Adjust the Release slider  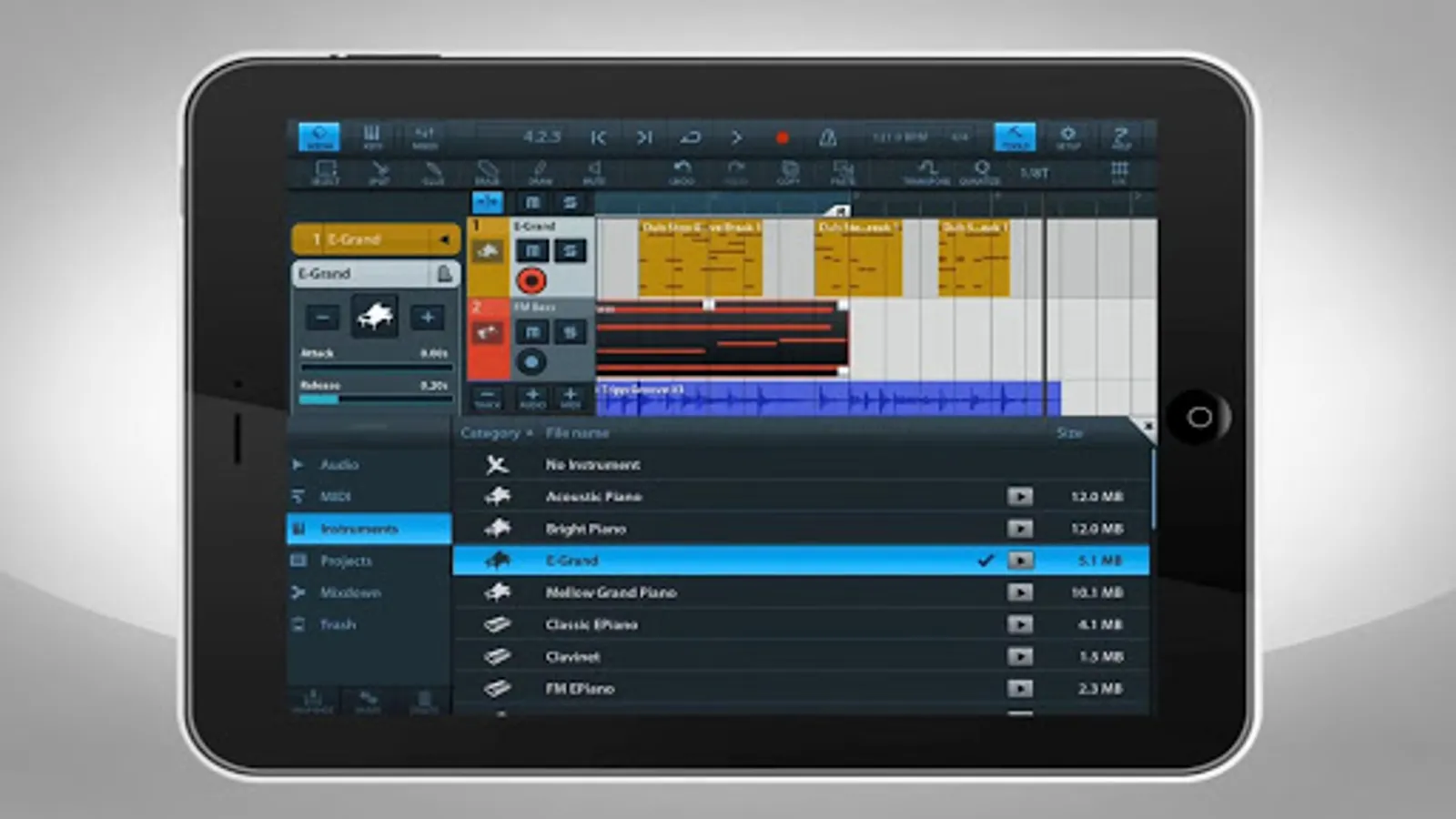(375, 399)
